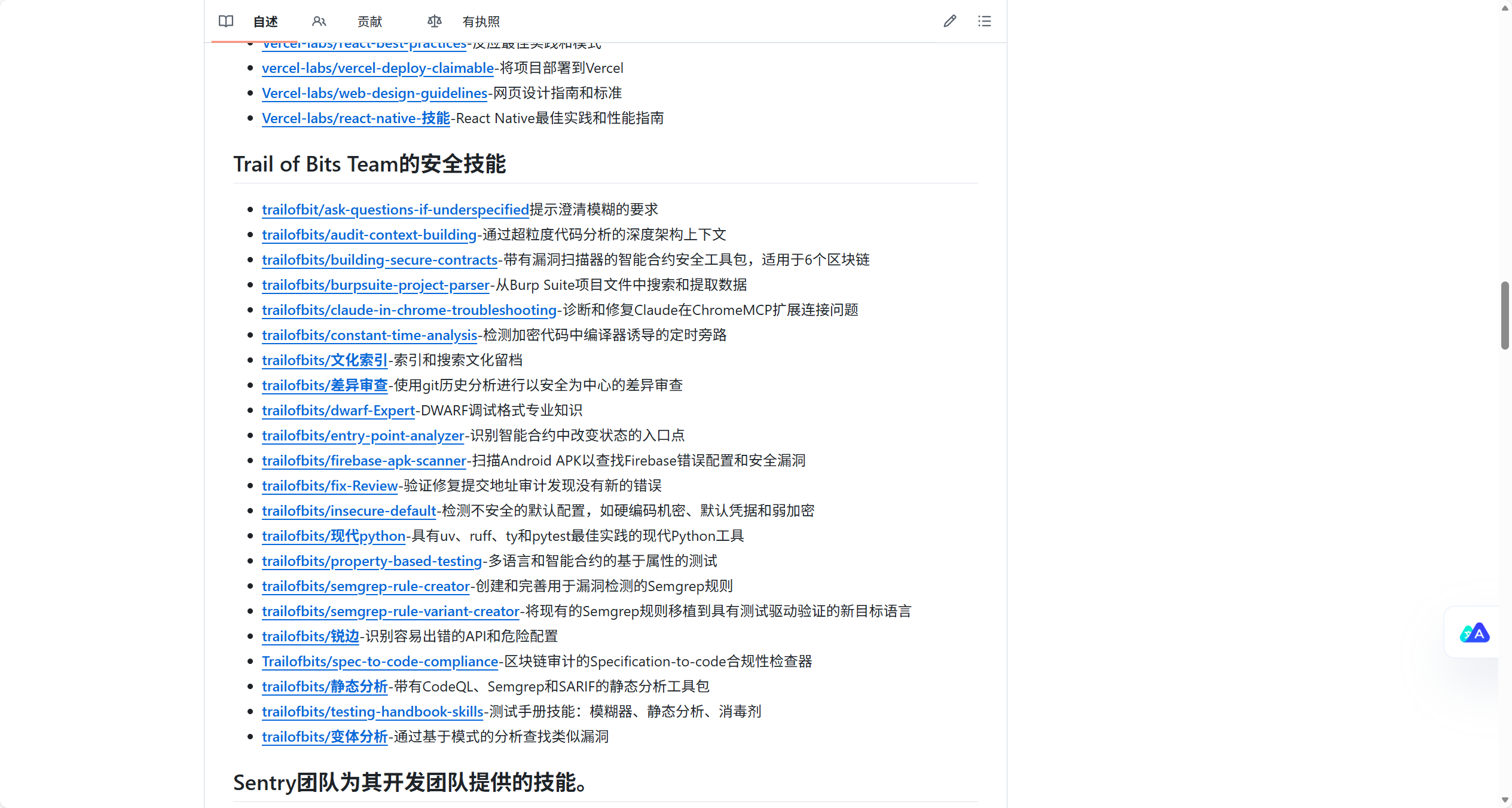The width and height of the screenshot is (1512, 808).
Task: Open trailofbits/semgrep-rule-variant-creator link
Action: (390, 611)
